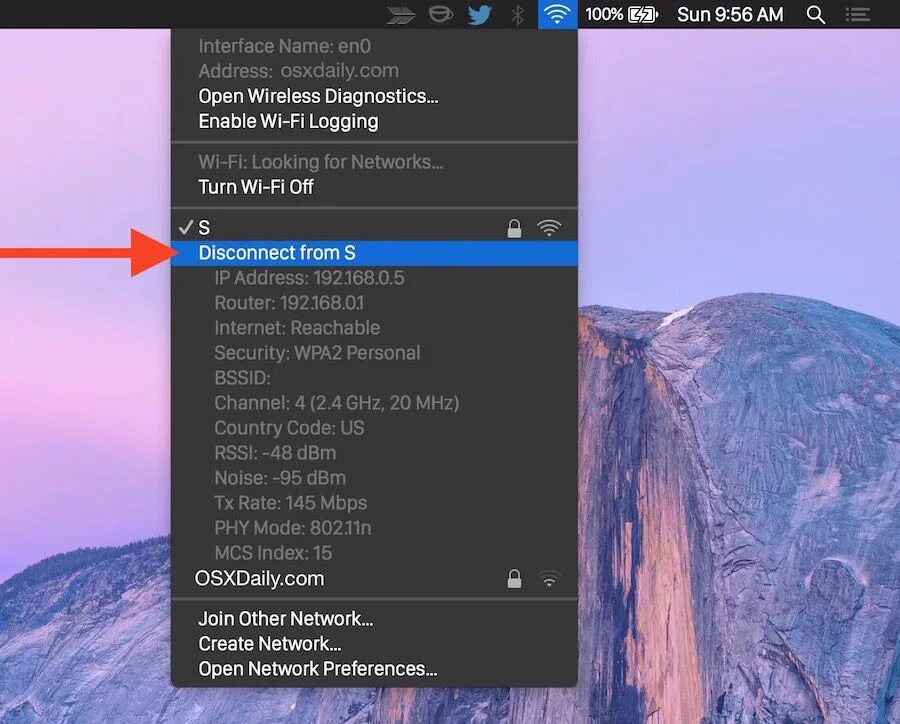
Task: Click the Address: osxdaily.com line
Action: point(298,71)
